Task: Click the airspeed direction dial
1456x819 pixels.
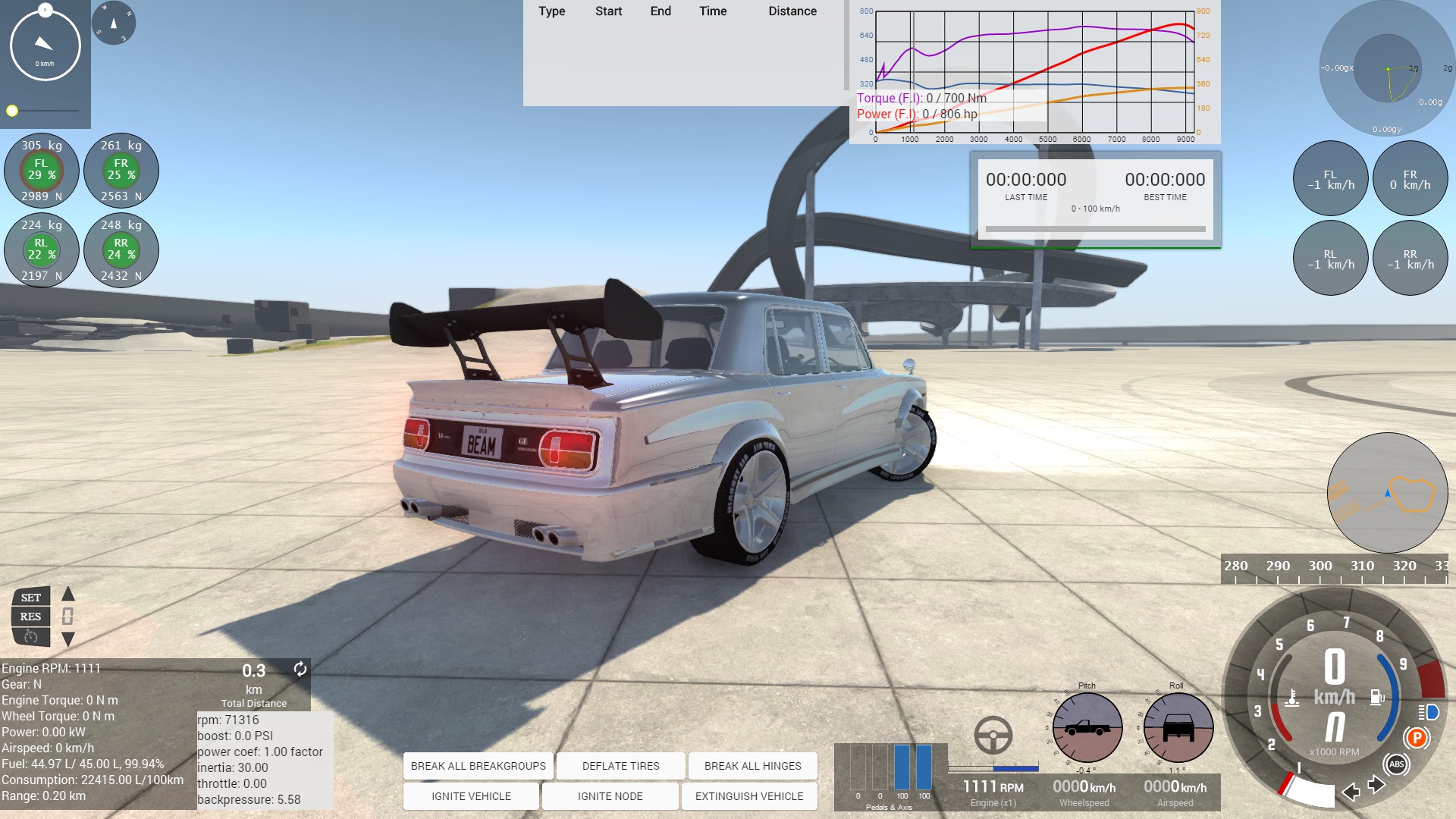Action: (45, 45)
